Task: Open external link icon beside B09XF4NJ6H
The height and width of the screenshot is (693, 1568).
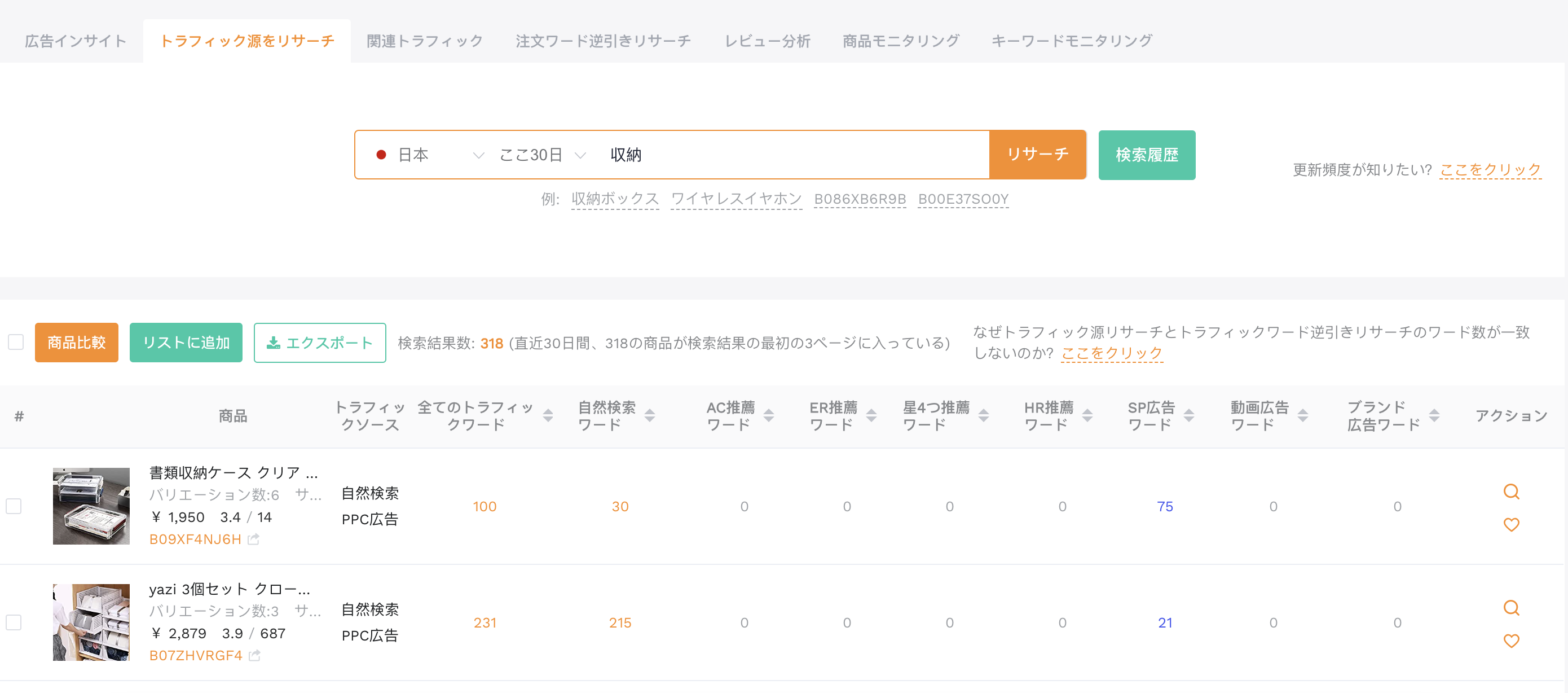Action: point(253,539)
